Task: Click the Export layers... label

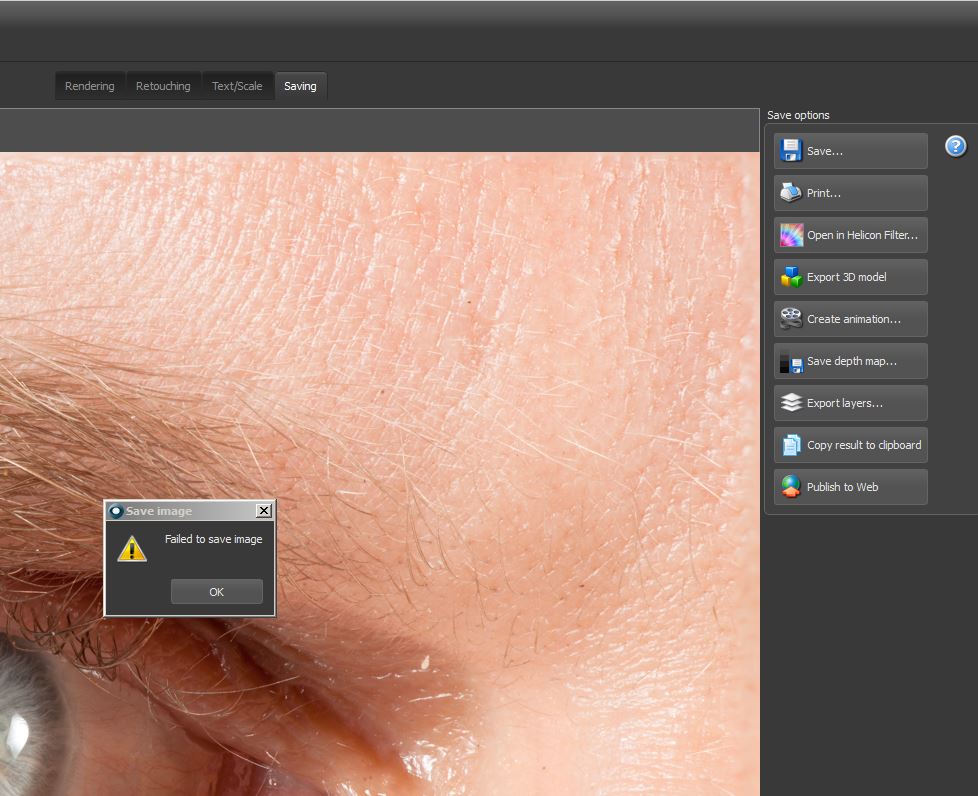Action: point(845,403)
